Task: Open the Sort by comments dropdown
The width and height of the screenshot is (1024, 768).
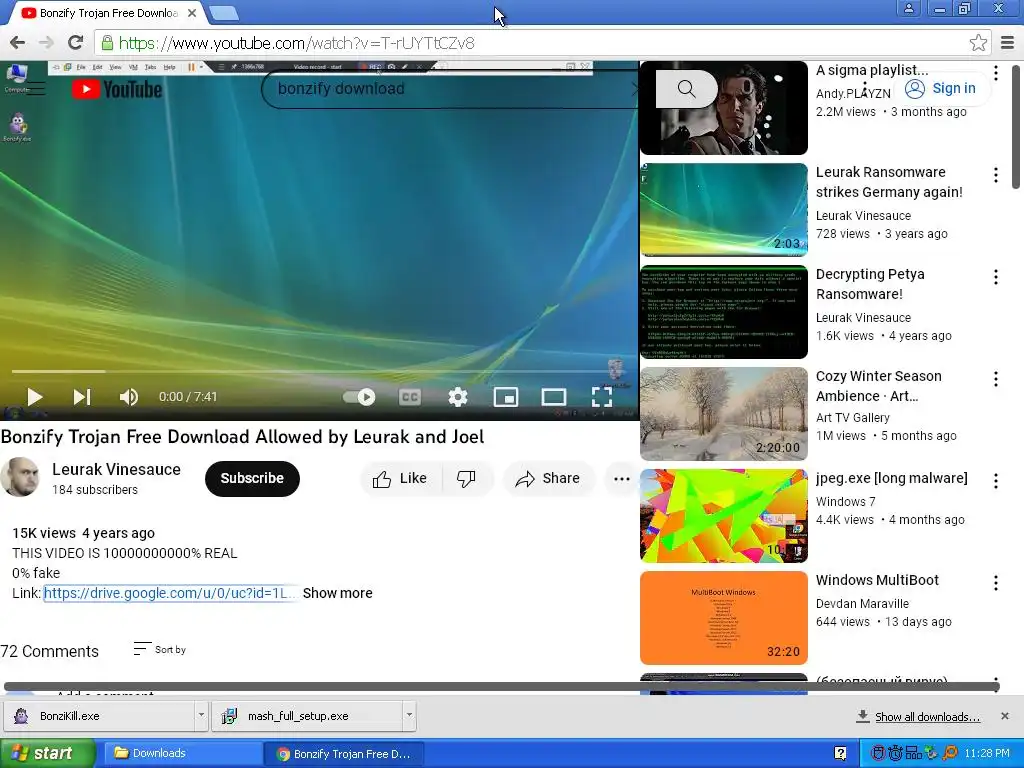Action: tap(160, 649)
